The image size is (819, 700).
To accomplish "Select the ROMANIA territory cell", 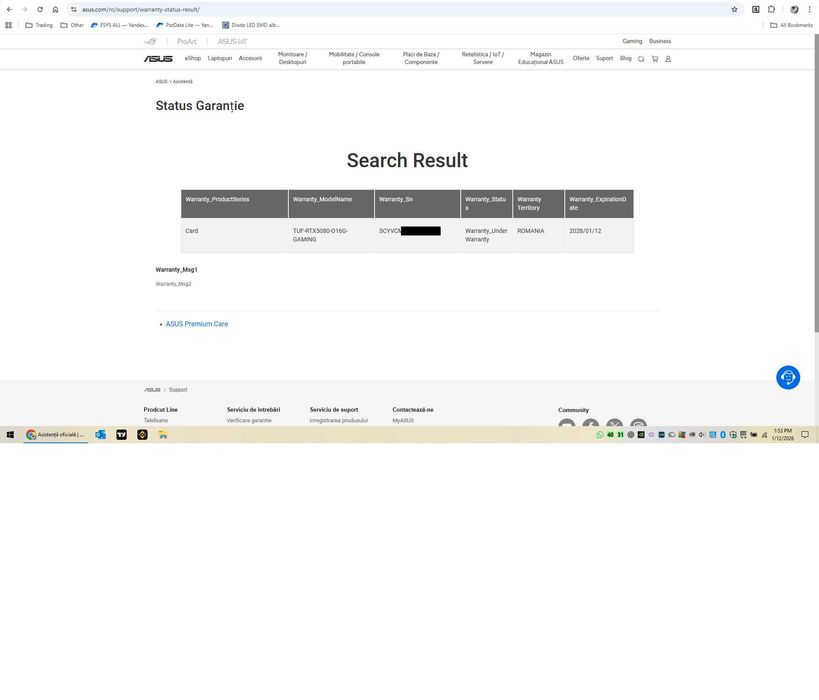I will (x=538, y=235).
